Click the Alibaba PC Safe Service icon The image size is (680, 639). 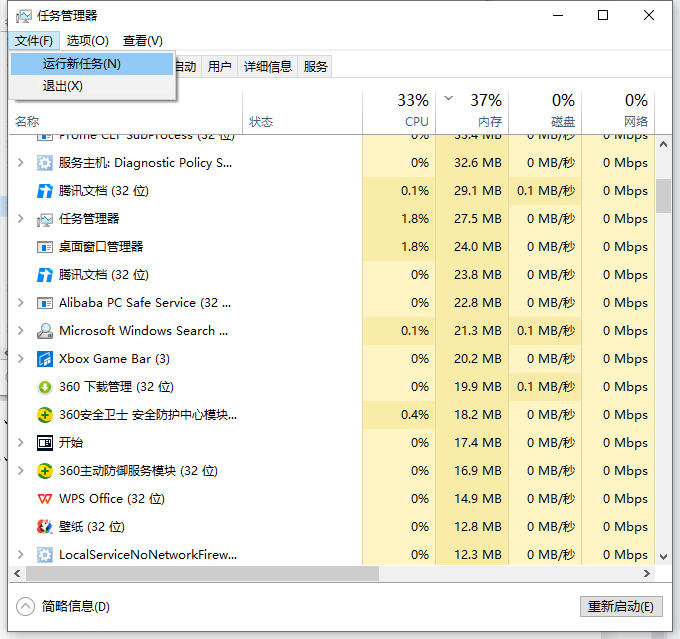[x=45, y=303]
